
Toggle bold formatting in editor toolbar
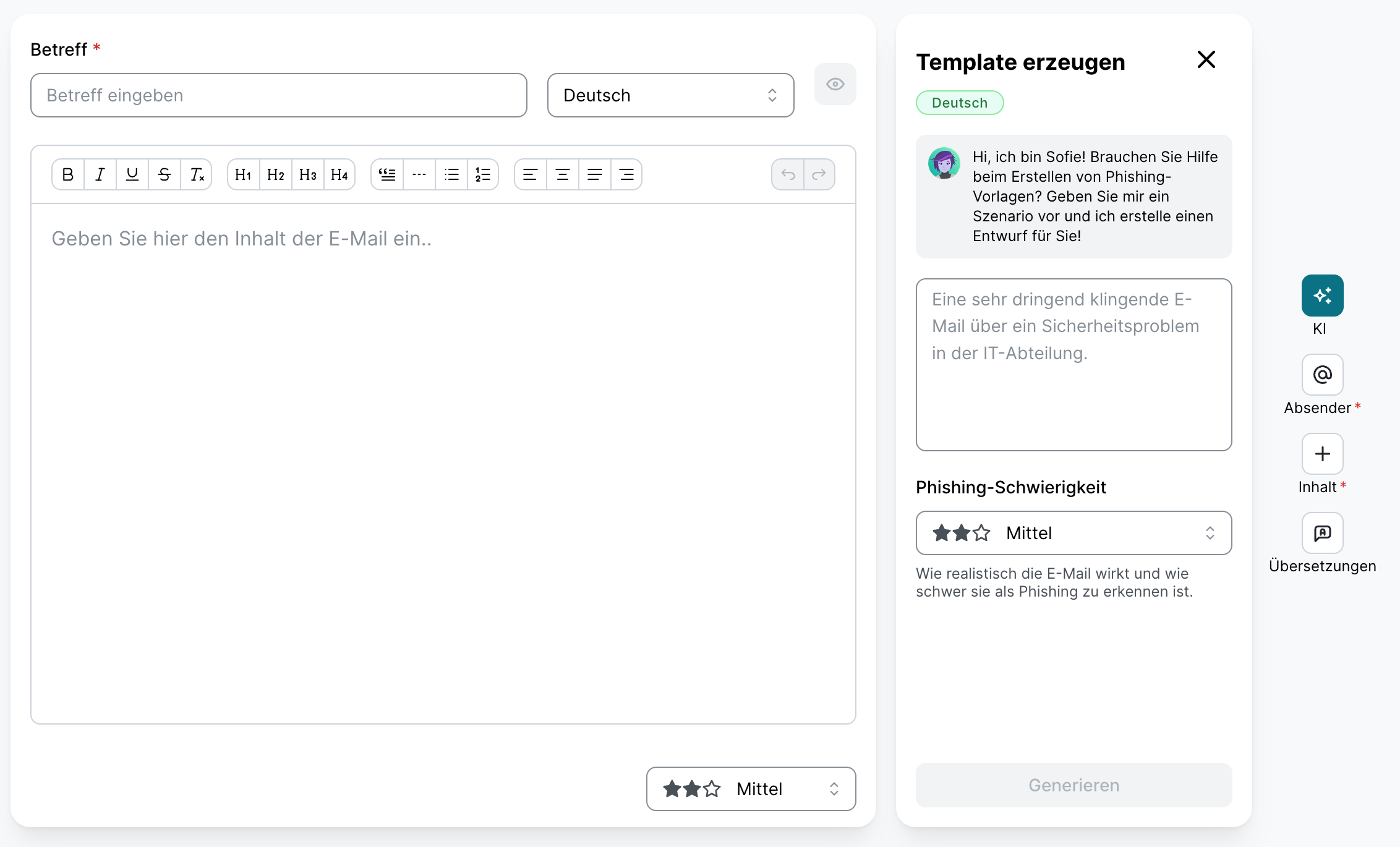point(68,174)
